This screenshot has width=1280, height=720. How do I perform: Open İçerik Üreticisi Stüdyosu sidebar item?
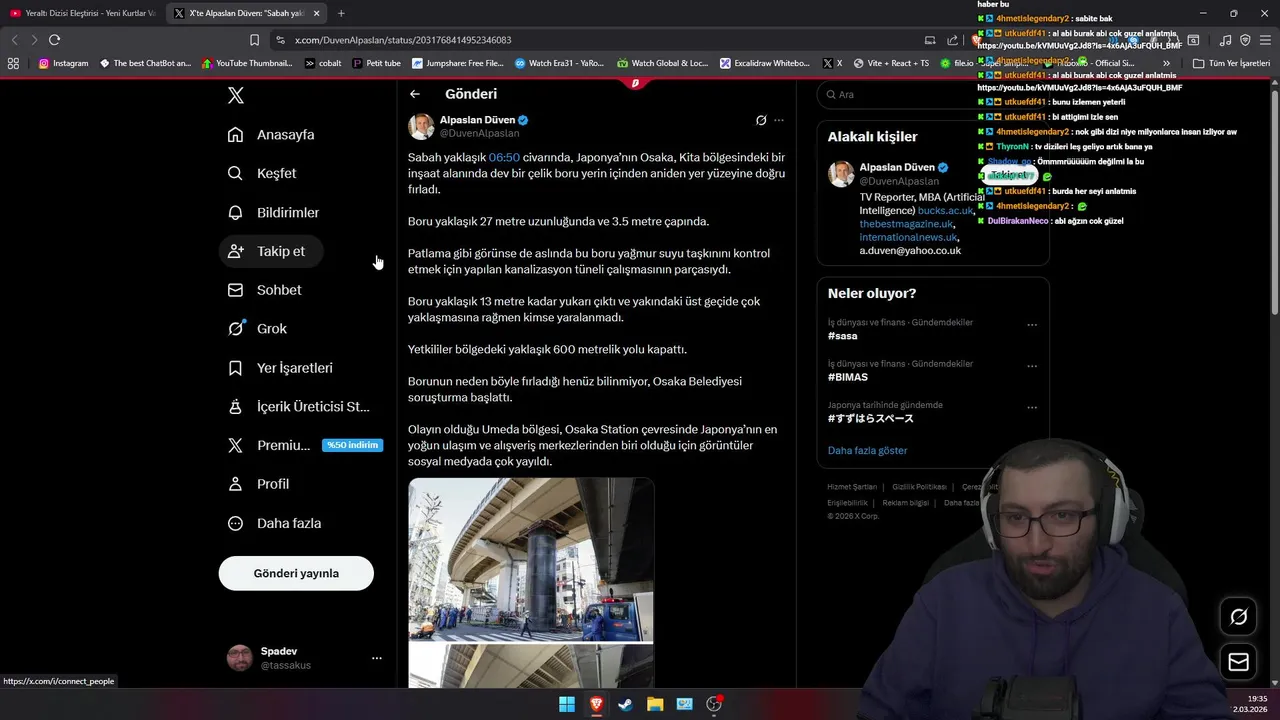pos(299,407)
